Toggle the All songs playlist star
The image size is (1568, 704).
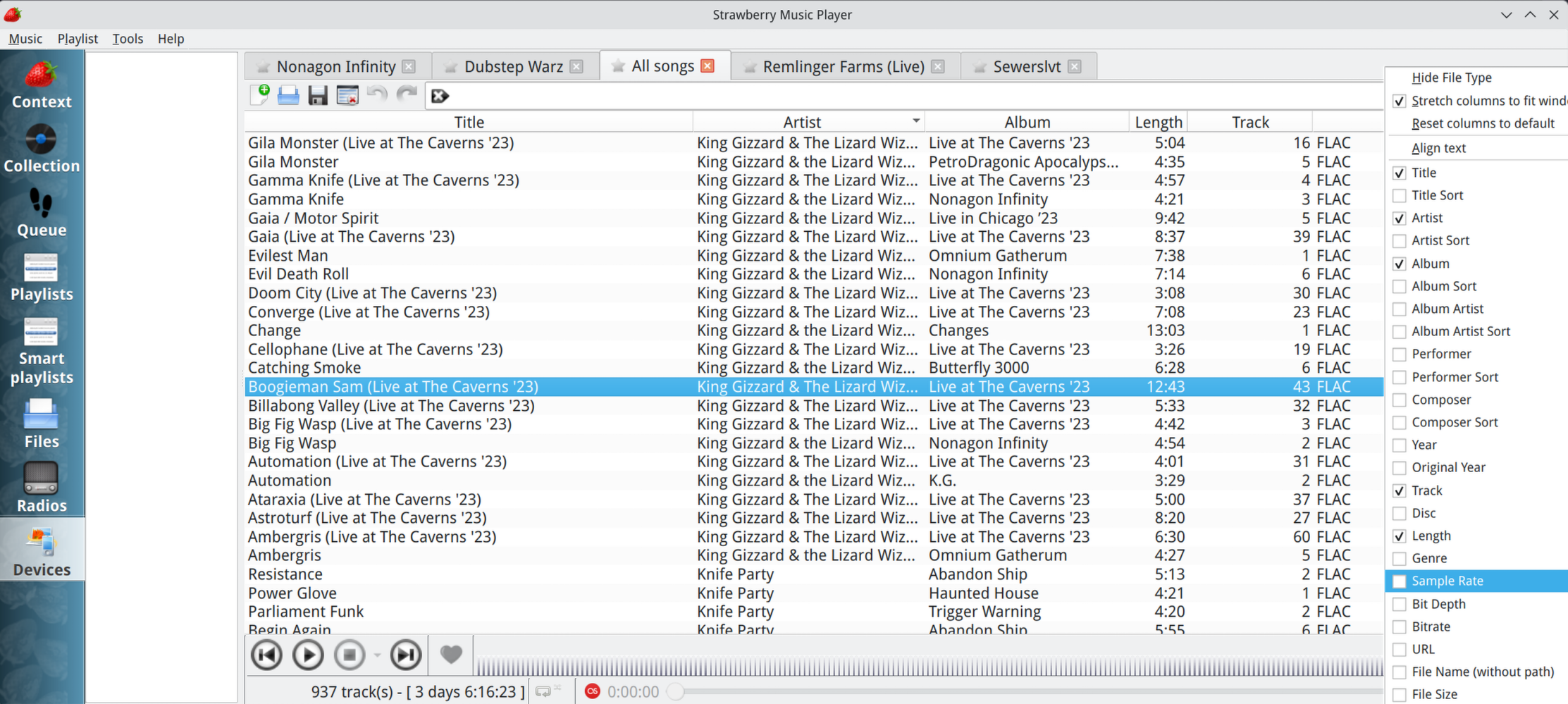pos(618,66)
